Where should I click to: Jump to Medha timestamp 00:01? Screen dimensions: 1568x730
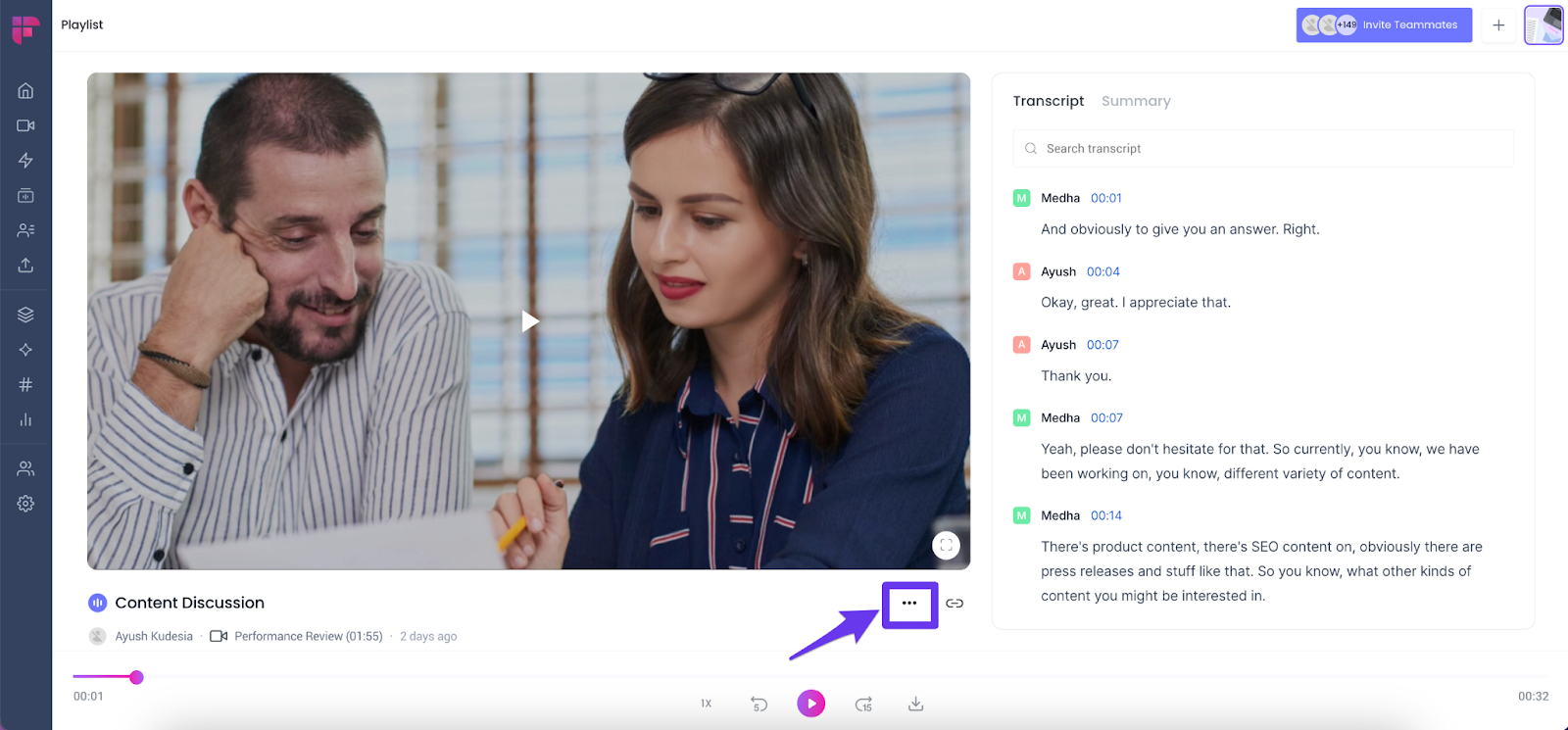click(x=1106, y=198)
